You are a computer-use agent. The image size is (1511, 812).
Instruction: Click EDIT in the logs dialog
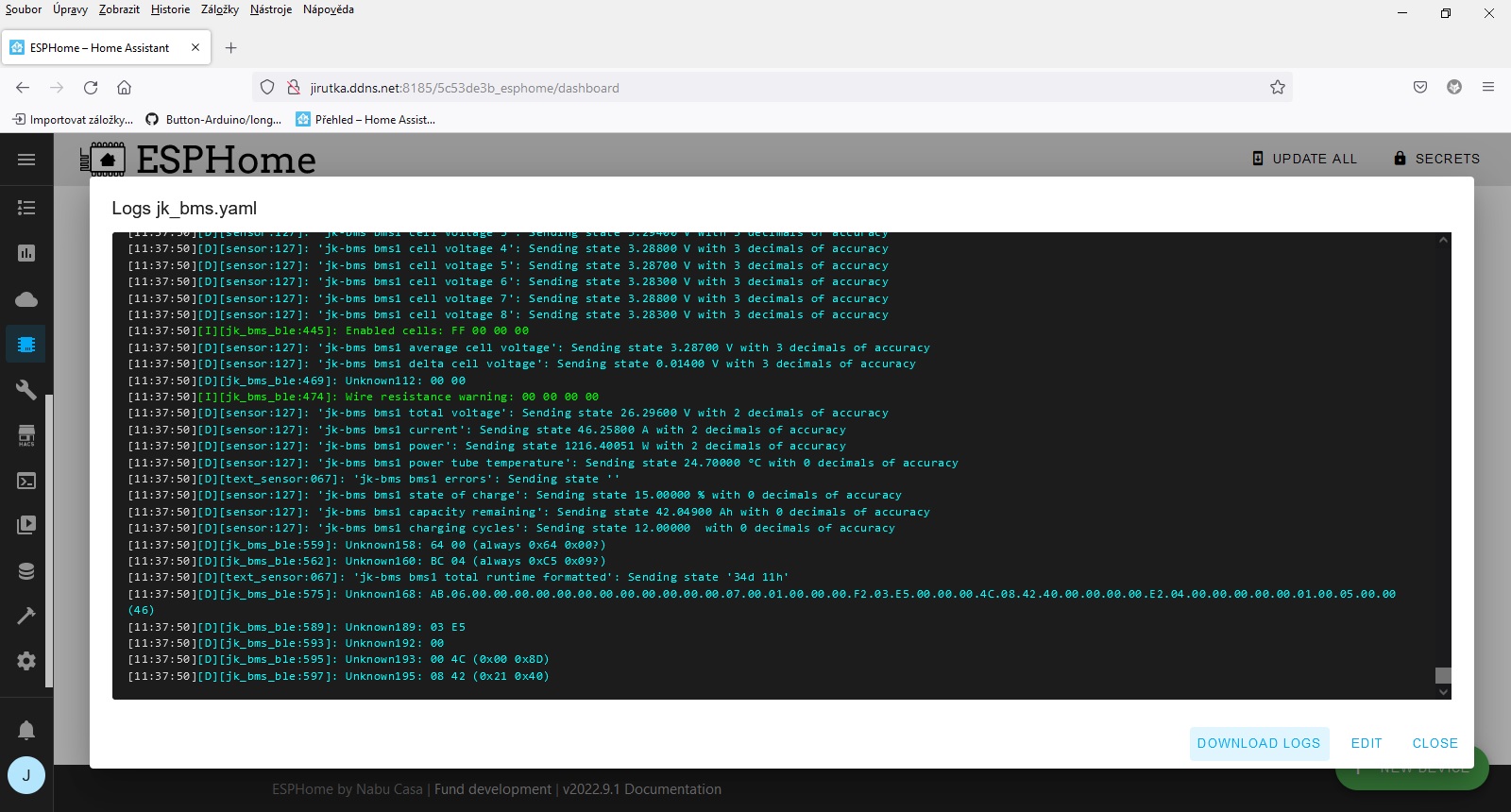coord(1367,743)
